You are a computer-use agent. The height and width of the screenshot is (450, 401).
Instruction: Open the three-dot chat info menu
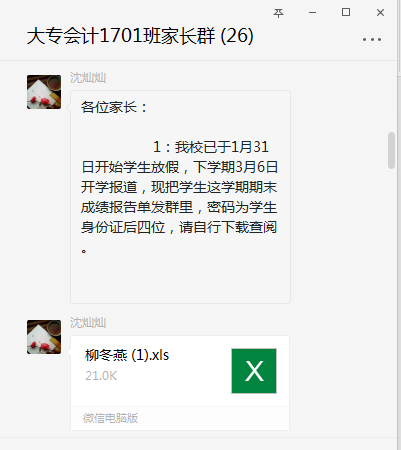372,39
